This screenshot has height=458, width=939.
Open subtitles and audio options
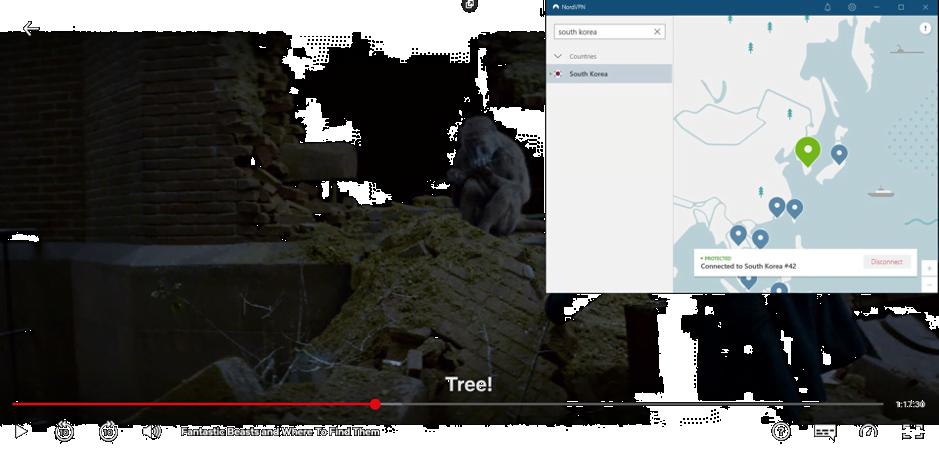[825, 432]
